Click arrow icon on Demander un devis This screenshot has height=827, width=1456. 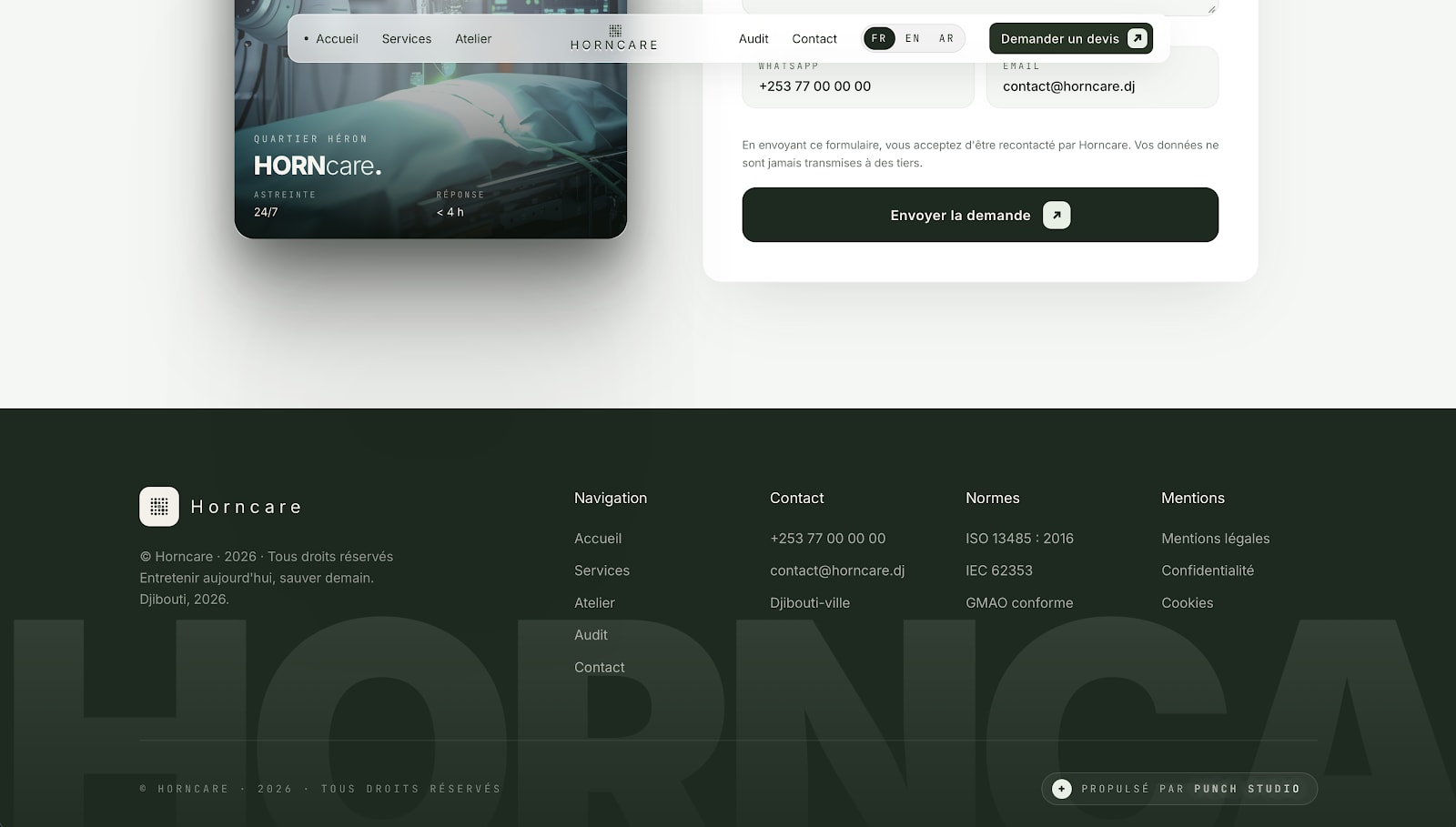1137,38
